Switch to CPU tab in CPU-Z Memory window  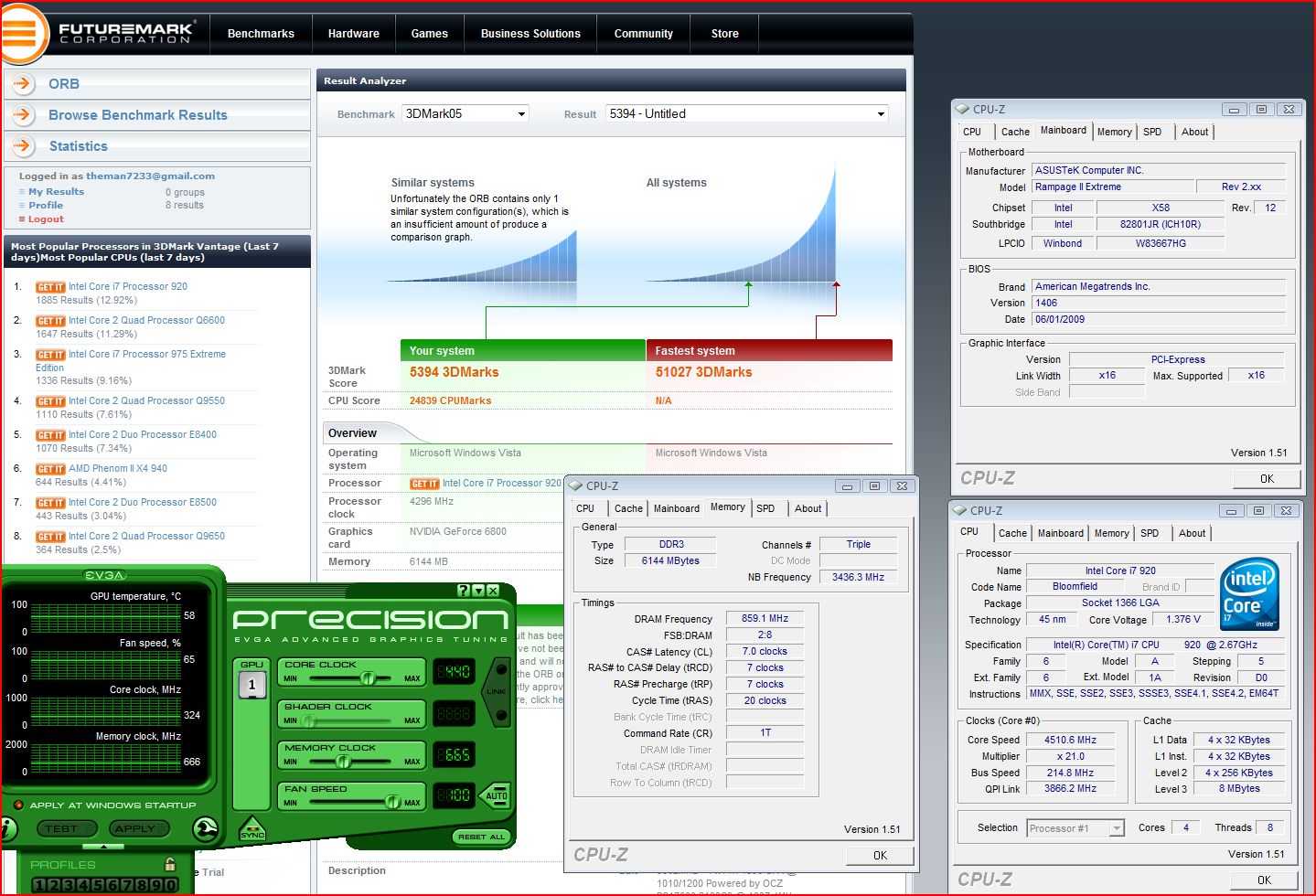585,508
